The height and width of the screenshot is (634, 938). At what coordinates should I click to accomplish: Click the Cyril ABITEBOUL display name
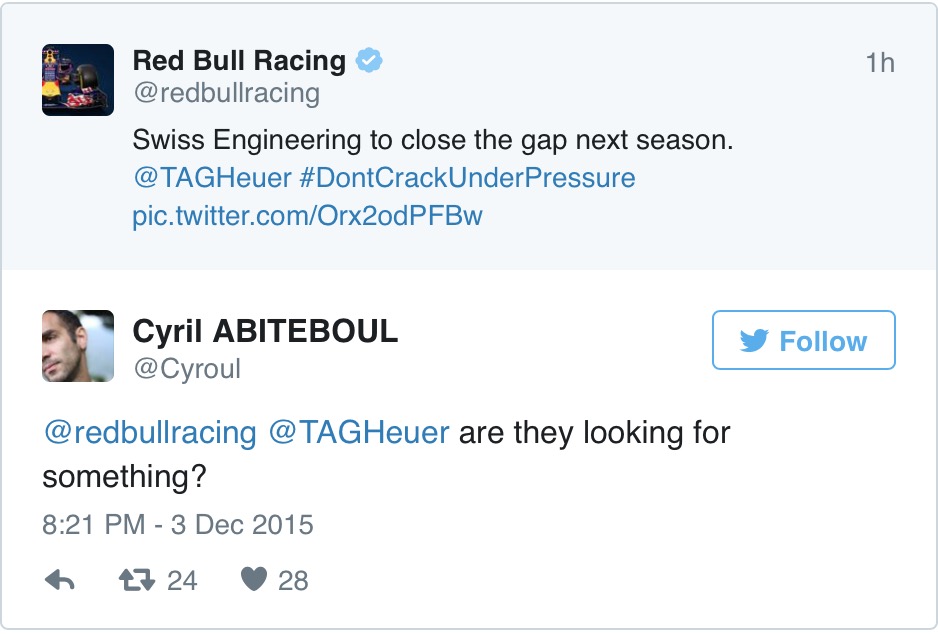click(265, 331)
